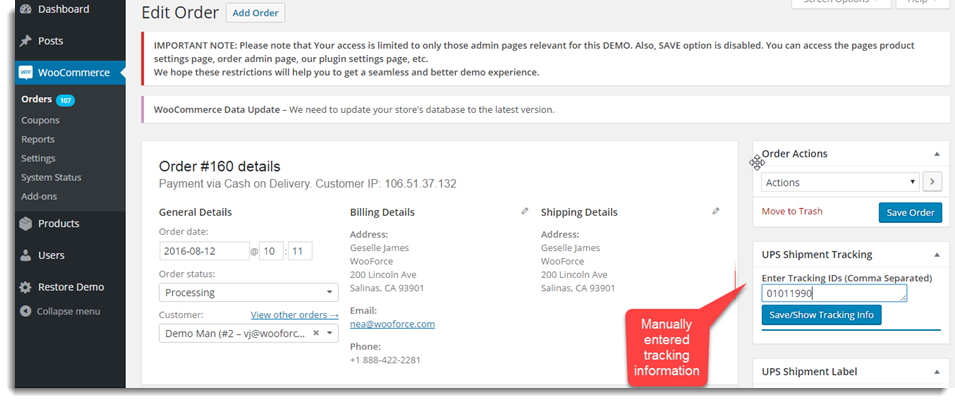955x403 pixels.
Task: Edit Shipping Details with pencil icon
Action: click(x=716, y=211)
